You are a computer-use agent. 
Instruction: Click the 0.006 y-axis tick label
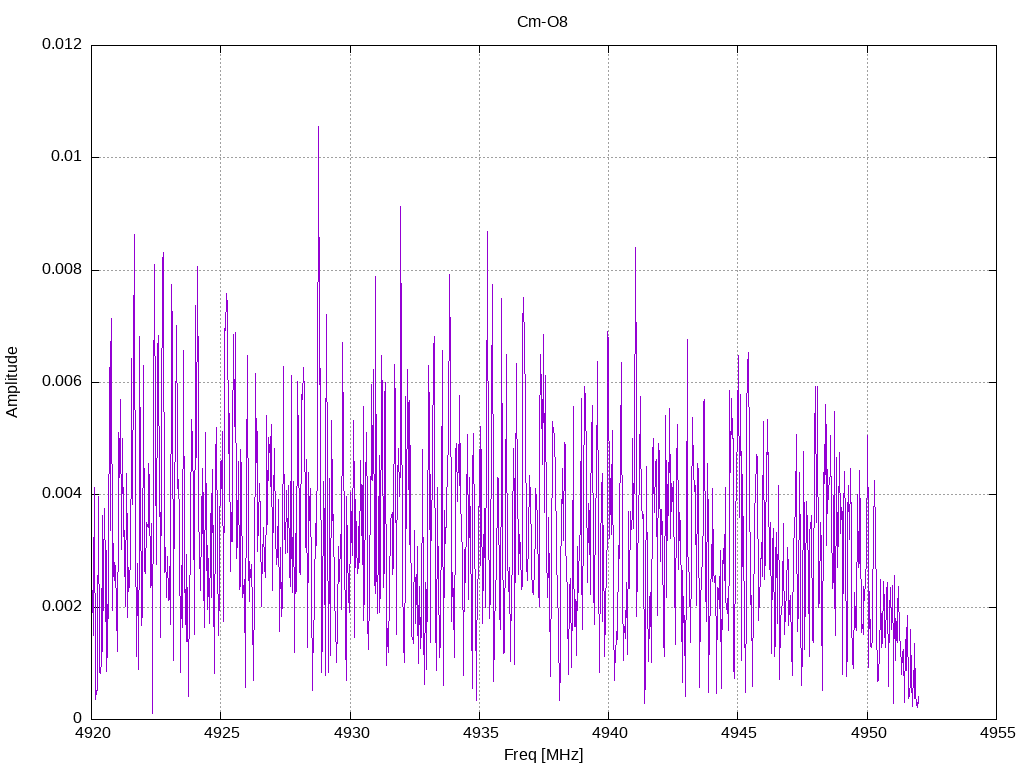click(63, 381)
